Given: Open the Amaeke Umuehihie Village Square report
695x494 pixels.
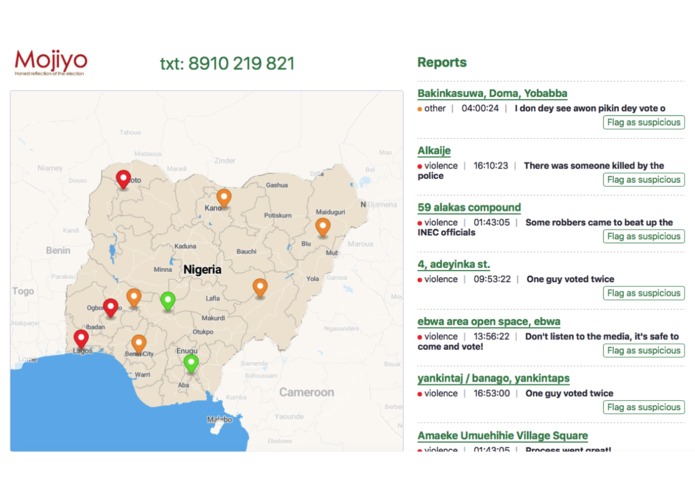Looking at the screenshot, I should click(x=503, y=436).
